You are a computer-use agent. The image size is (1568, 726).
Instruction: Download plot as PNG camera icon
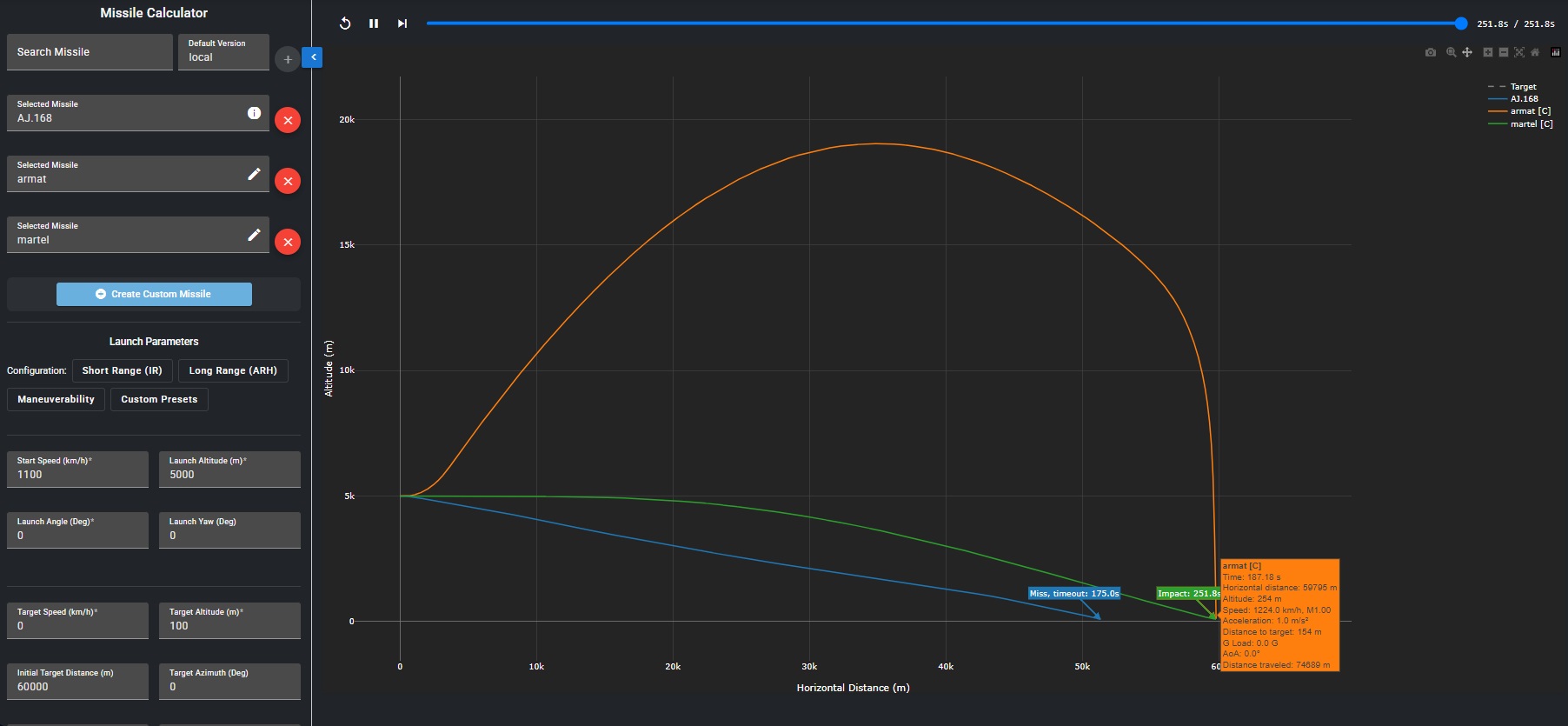(1431, 52)
